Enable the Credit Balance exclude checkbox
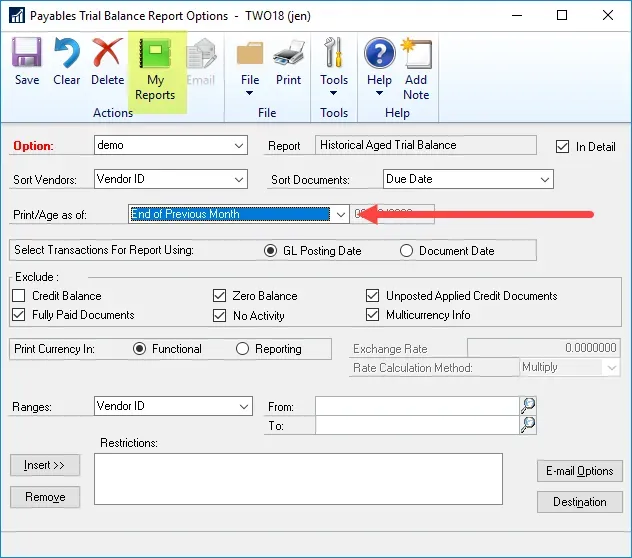The image size is (632, 558). point(19,296)
